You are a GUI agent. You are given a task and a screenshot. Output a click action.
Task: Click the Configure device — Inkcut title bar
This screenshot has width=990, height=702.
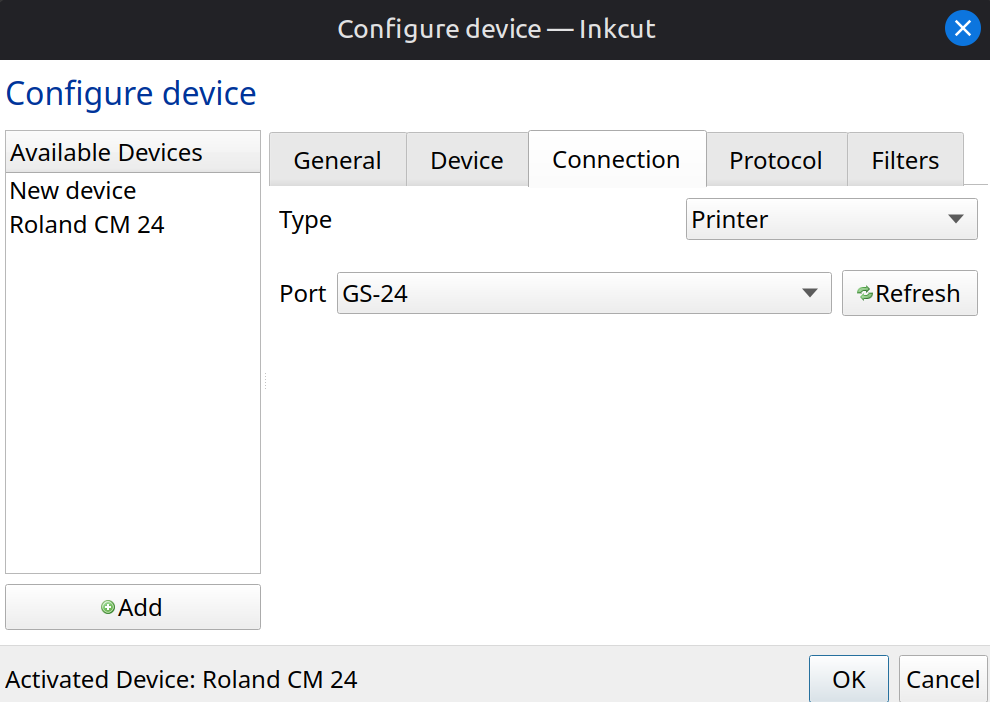pyautogui.click(x=496, y=29)
